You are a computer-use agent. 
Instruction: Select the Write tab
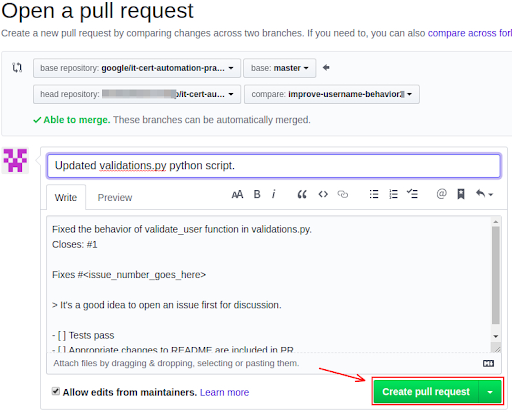tap(66, 198)
